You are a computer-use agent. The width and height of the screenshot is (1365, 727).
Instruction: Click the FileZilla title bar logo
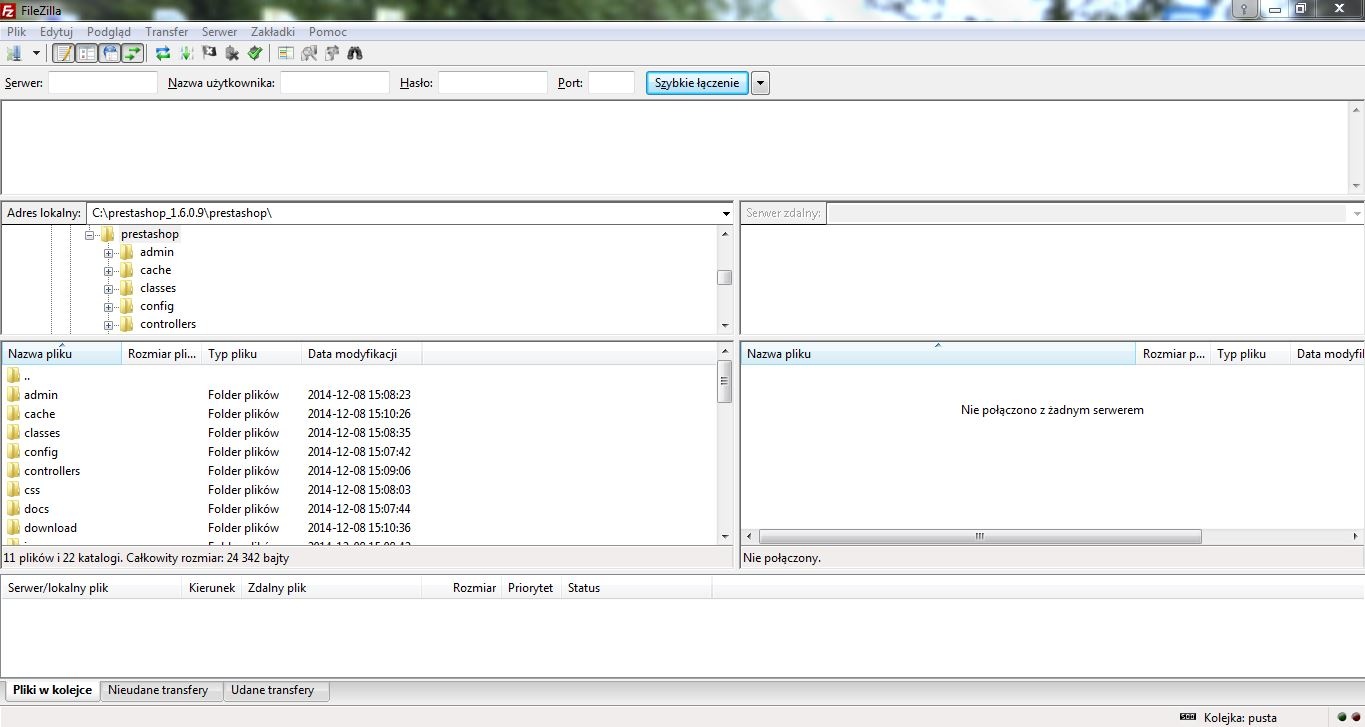click(x=9, y=10)
